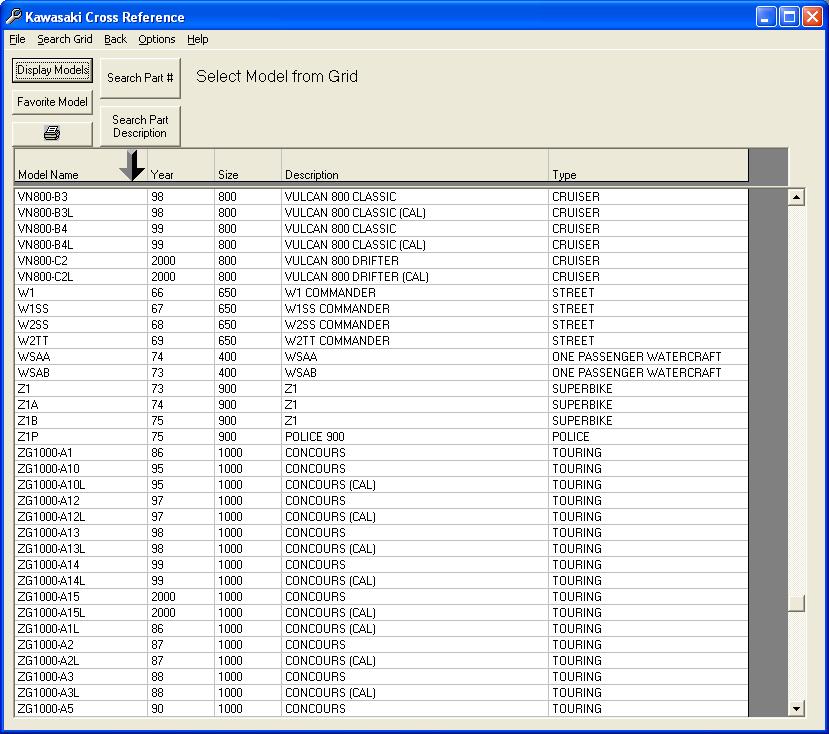
Task: Select model ZG1000-A1
Action: pos(381,453)
